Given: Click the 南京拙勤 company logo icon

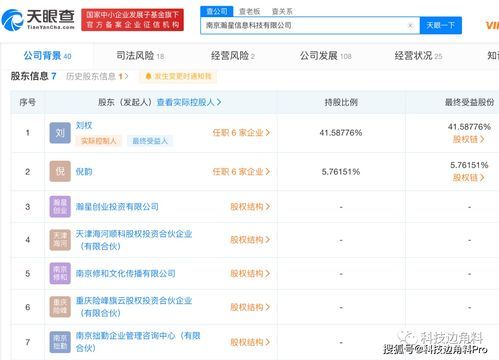Looking at the screenshot, I should click(60, 342).
